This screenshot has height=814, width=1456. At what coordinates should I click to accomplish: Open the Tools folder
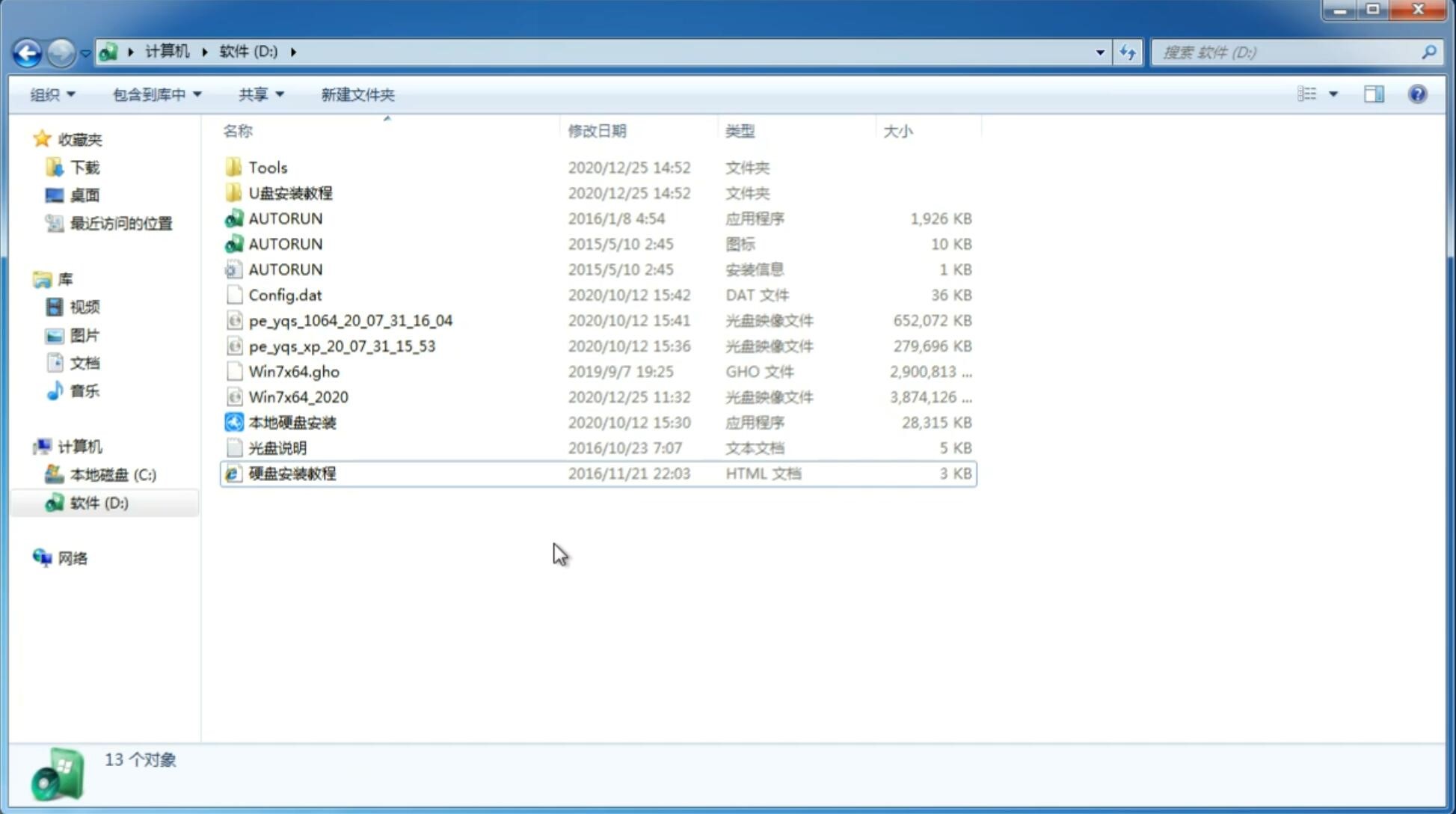click(x=267, y=167)
